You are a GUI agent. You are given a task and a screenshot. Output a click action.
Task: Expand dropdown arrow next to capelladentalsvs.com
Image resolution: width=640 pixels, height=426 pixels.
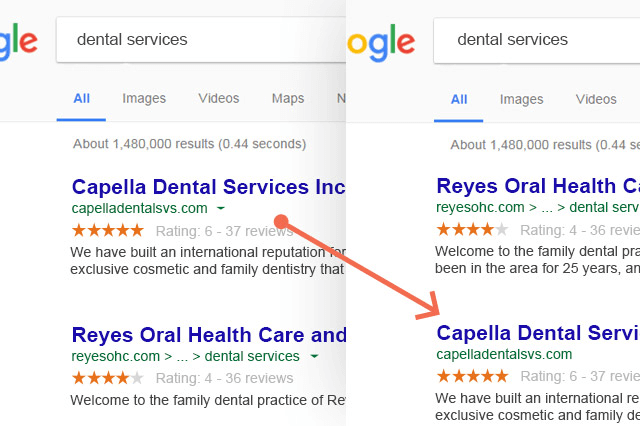(x=221, y=208)
